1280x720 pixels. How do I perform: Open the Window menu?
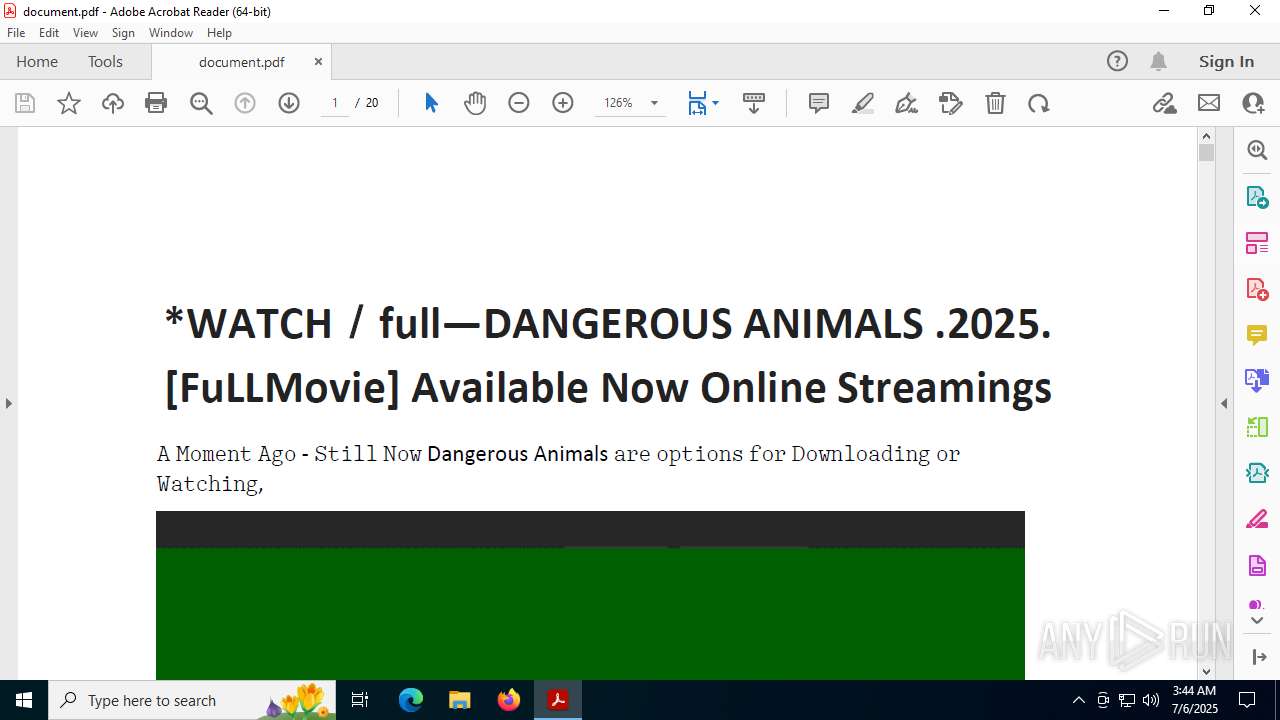tap(171, 33)
